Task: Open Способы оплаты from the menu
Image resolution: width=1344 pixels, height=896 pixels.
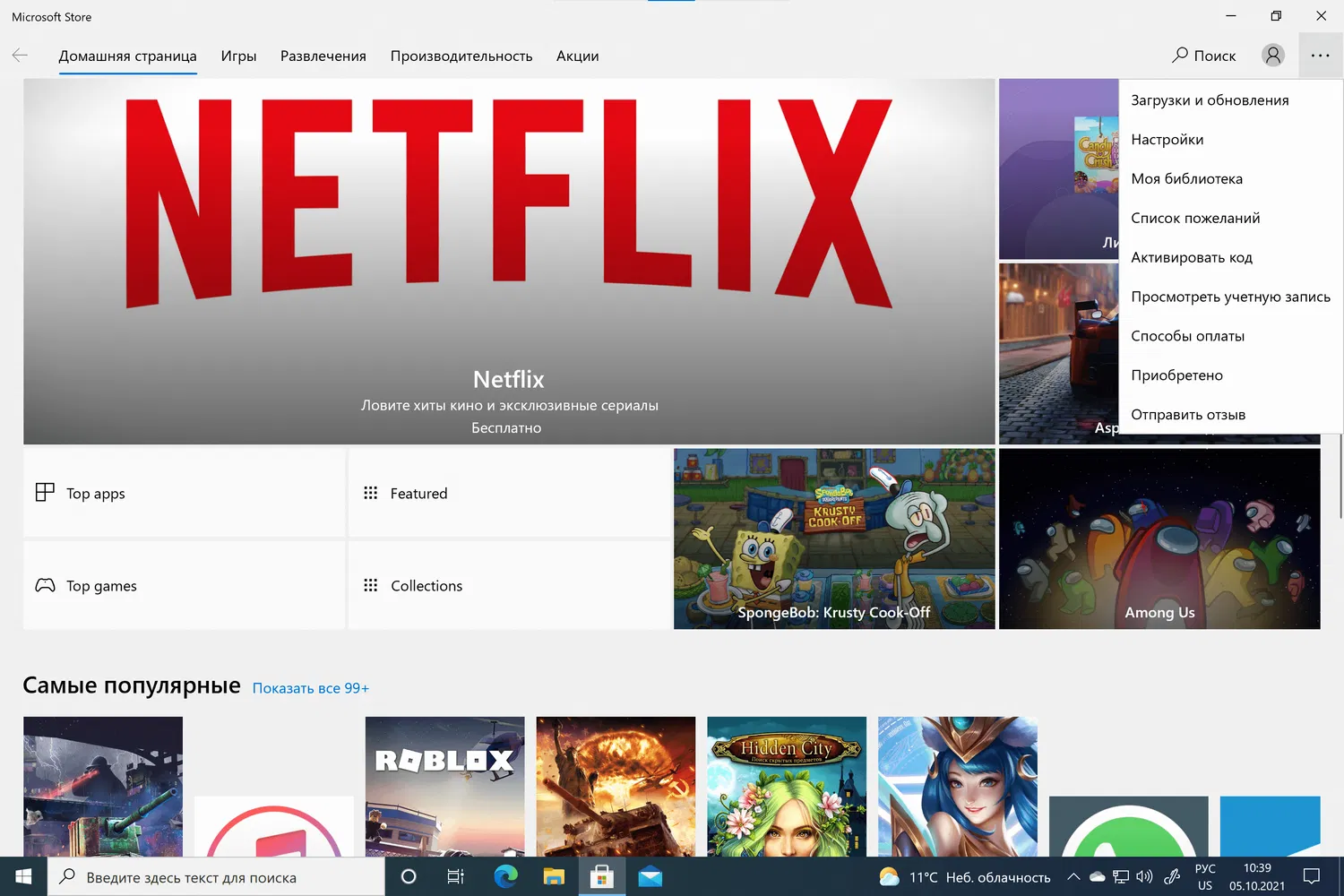Action: 1230,337
